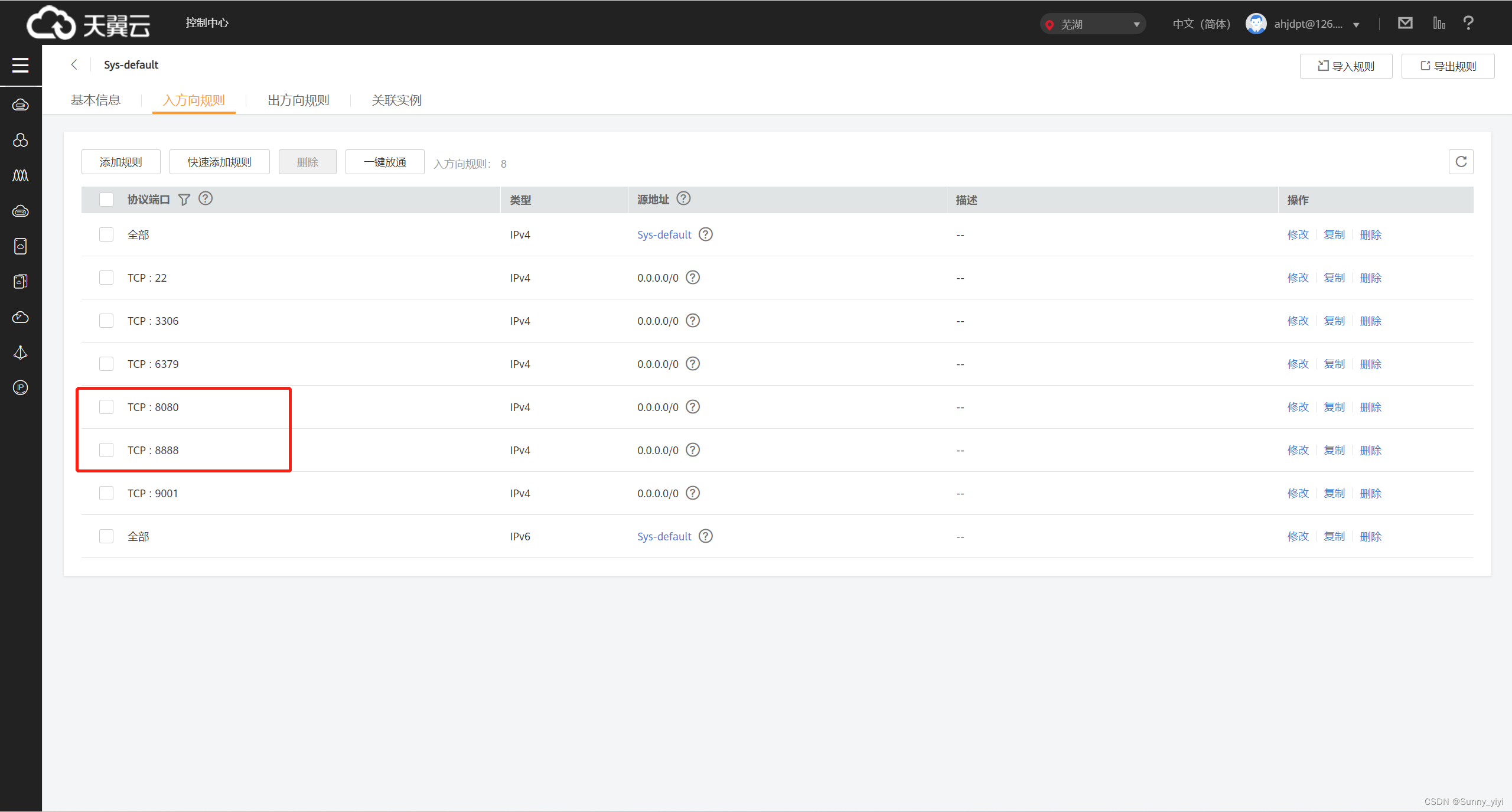This screenshot has width=1512, height=812.
Task: Click the help icon next to the 源地址 header
Action: [x=683, y=198]
